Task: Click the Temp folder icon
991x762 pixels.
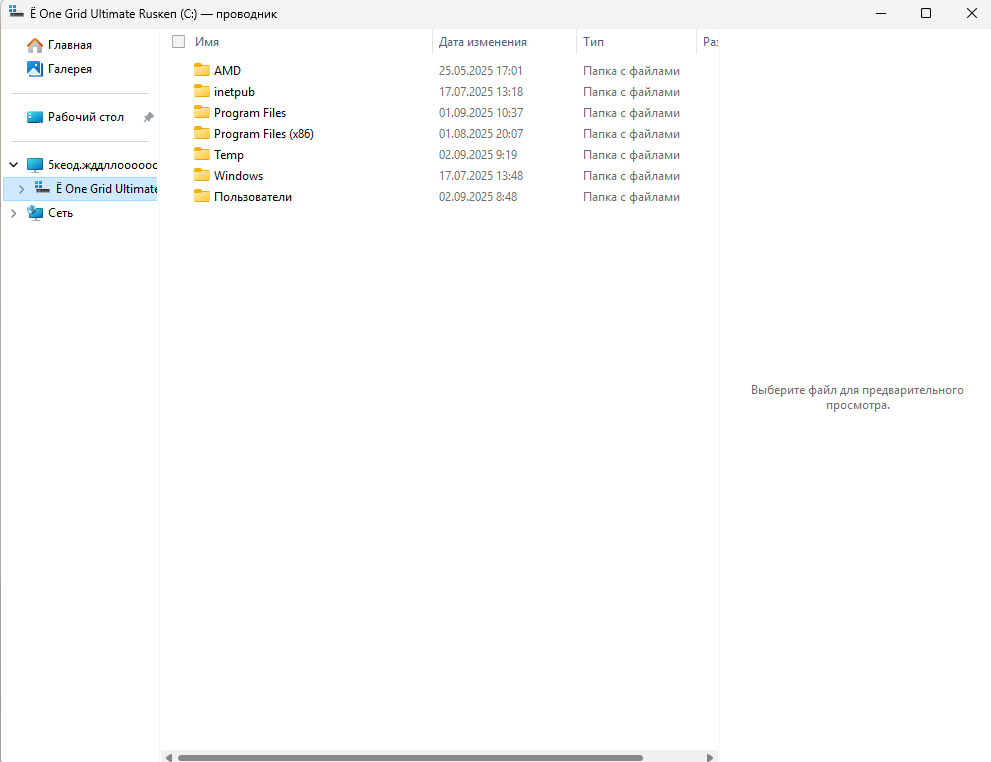Action: 202,154
